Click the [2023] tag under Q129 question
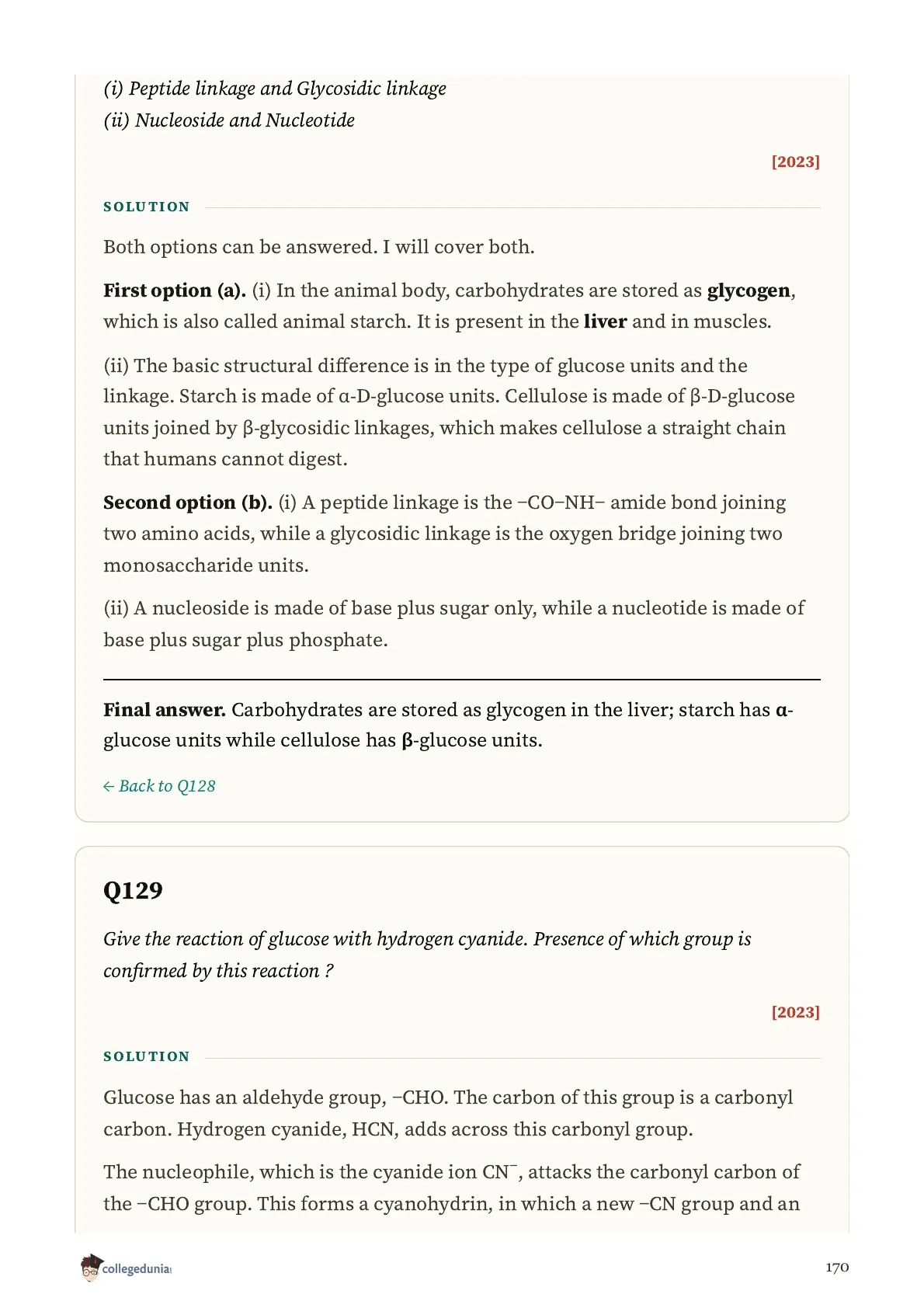The height and width of the screenshot is (1308, 924). tap(795, 1012)
